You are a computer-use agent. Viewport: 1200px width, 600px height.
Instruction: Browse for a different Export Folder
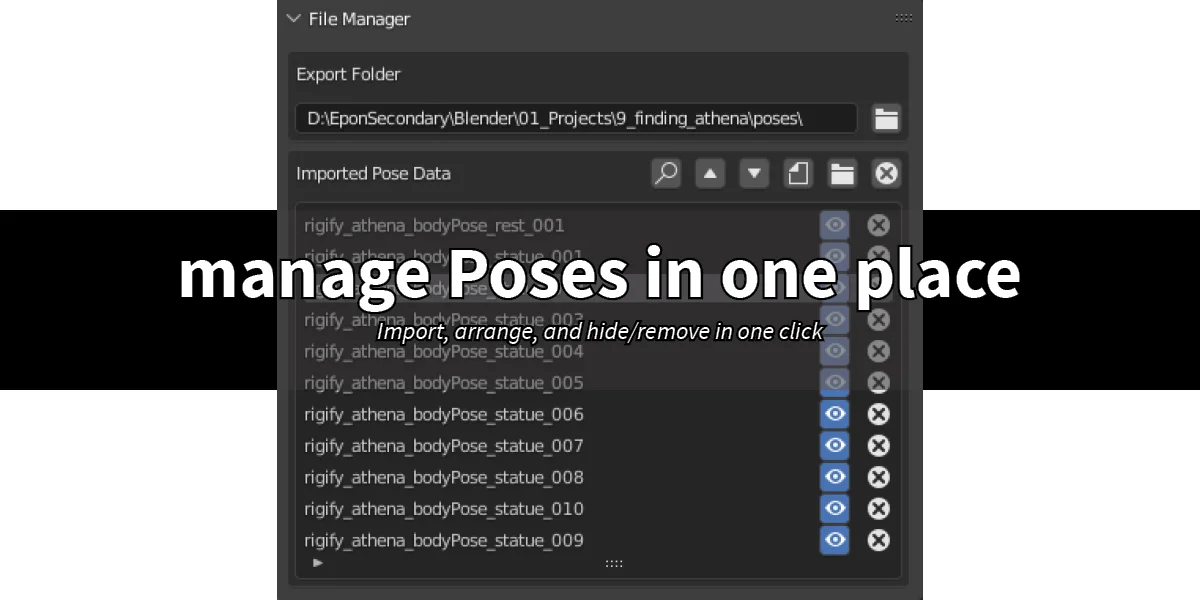886,117
